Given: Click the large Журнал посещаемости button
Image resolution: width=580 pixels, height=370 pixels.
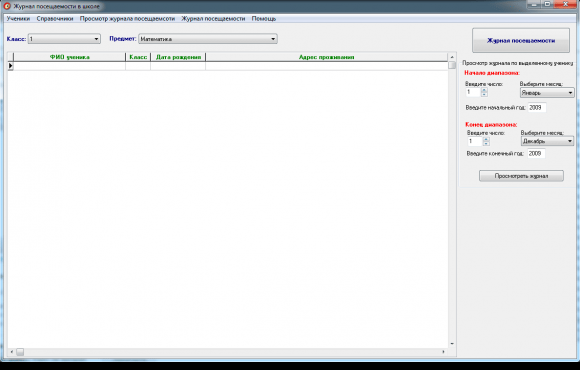Looking at the screenshot, I should tap(521, 41).
